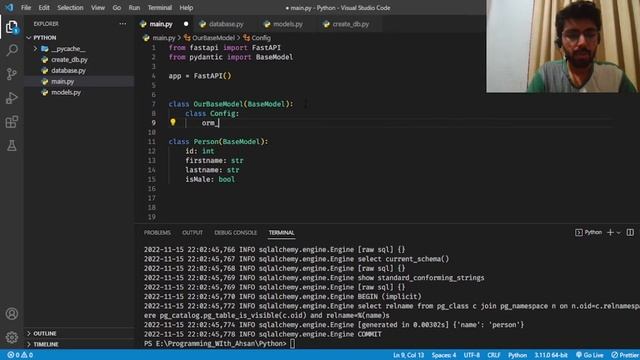Click Python language mode in status bar

click(x=517, y=355)
